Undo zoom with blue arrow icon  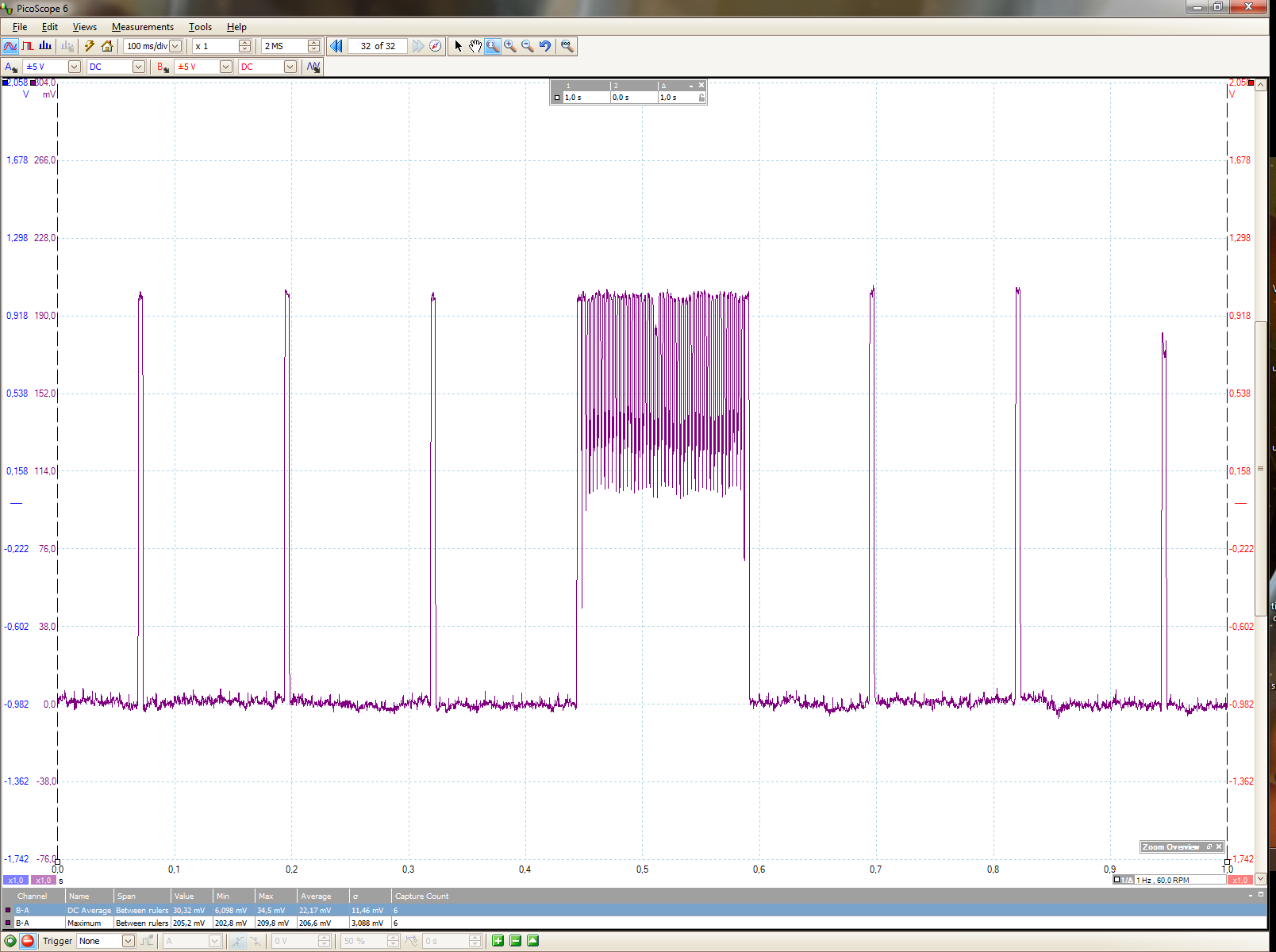(545, 46)
